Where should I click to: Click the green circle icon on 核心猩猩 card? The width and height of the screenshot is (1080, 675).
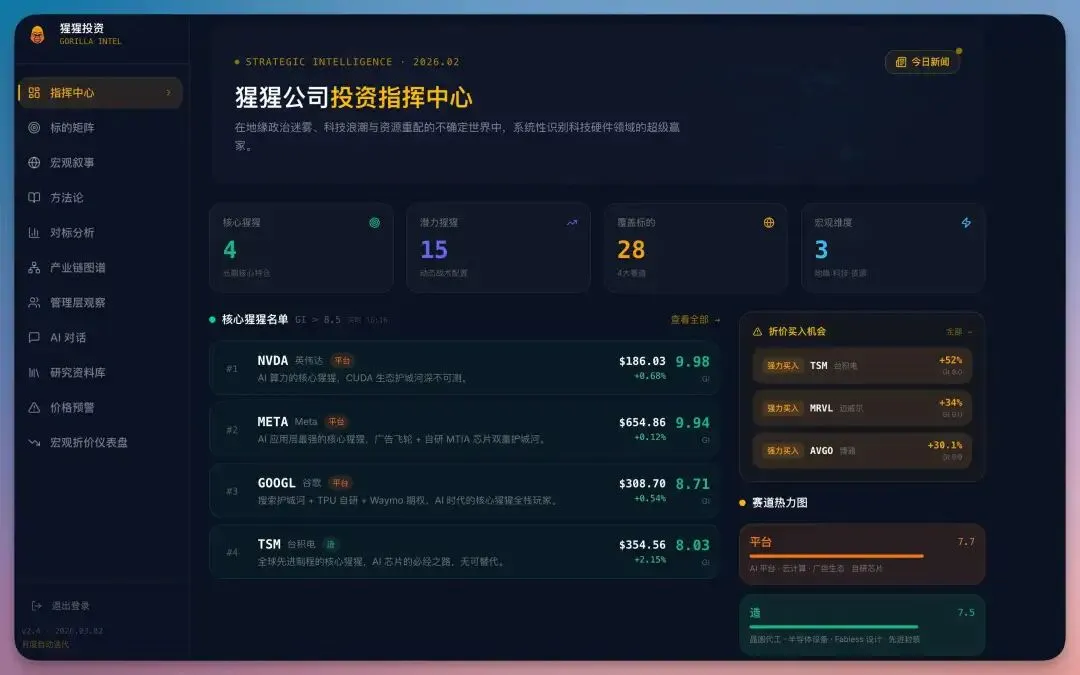tap(375, 222)
